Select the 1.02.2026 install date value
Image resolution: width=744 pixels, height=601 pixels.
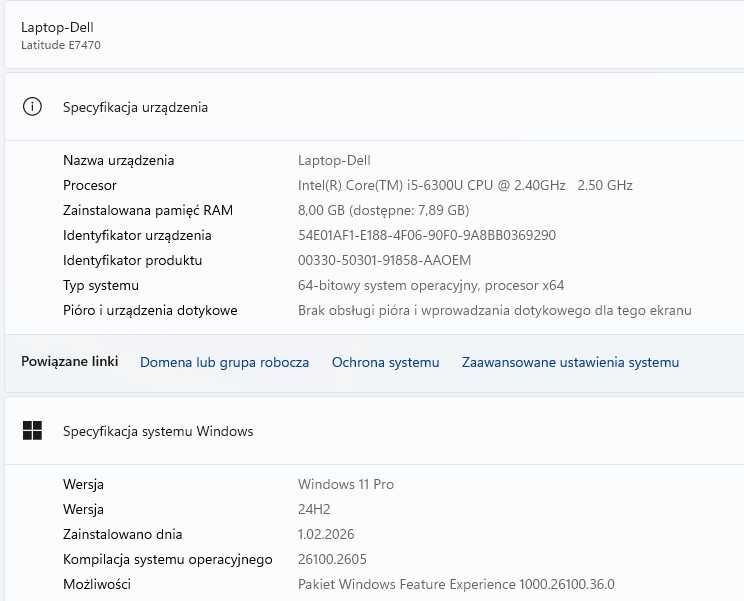[326, 534]
